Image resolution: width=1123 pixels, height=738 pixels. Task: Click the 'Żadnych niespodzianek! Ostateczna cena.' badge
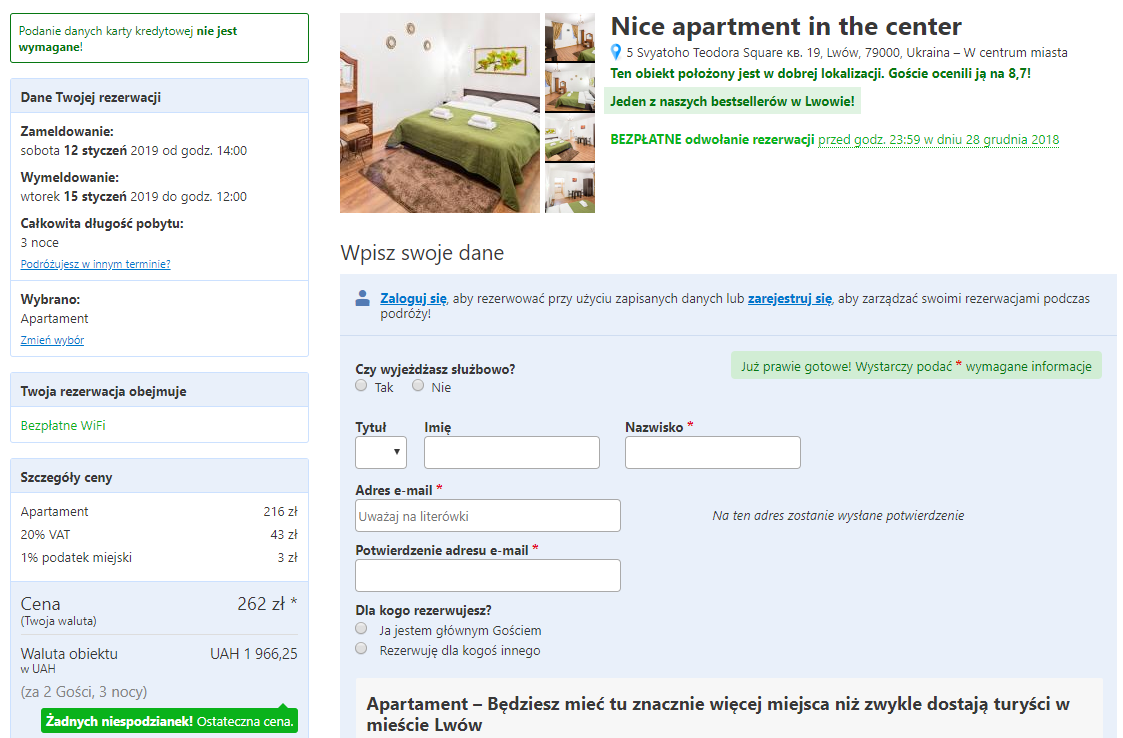coord(170,721)
